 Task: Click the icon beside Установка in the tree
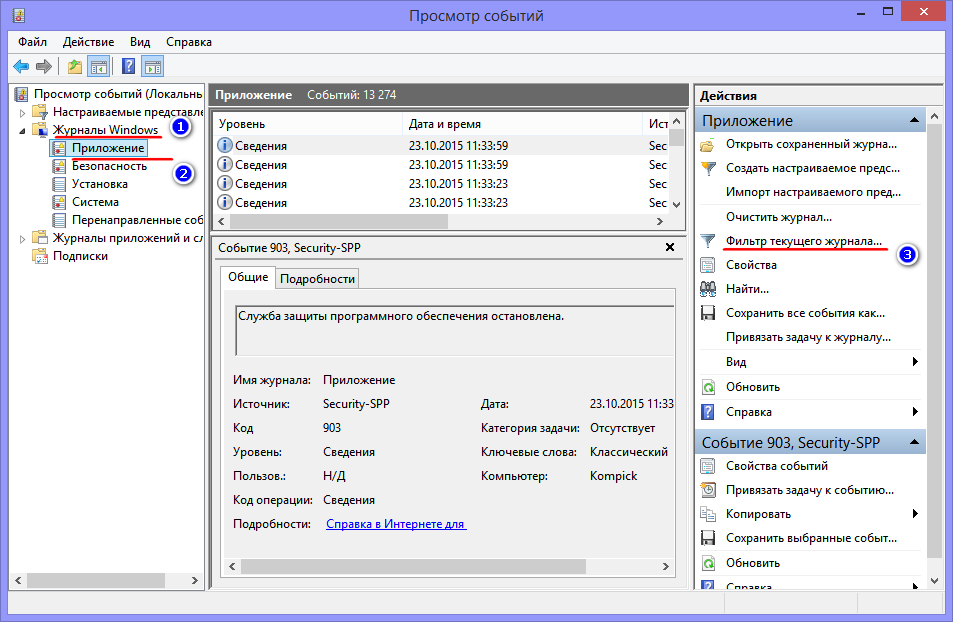tap(59, 184)
